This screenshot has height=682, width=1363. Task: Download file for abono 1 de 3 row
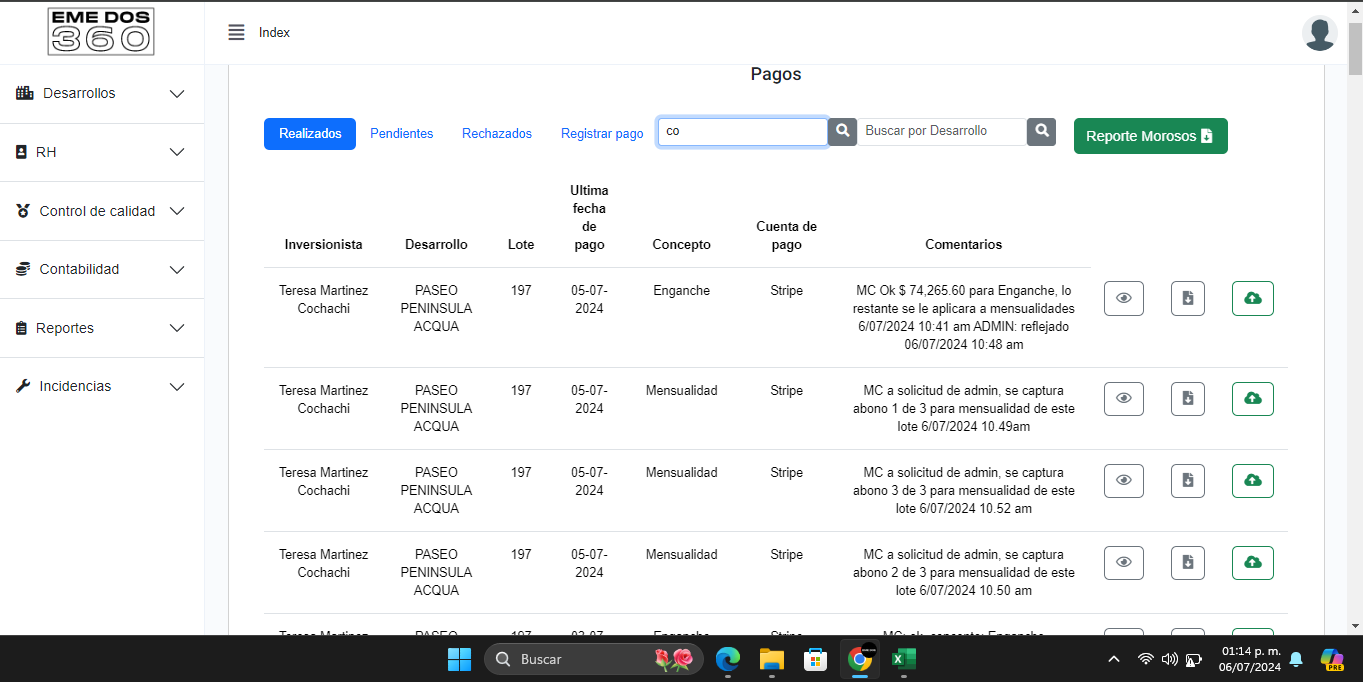click(x=1187, y=398)
